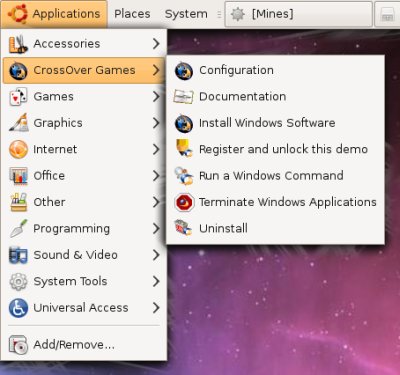Open Add/Remove... applications entry

click(84, 345)
